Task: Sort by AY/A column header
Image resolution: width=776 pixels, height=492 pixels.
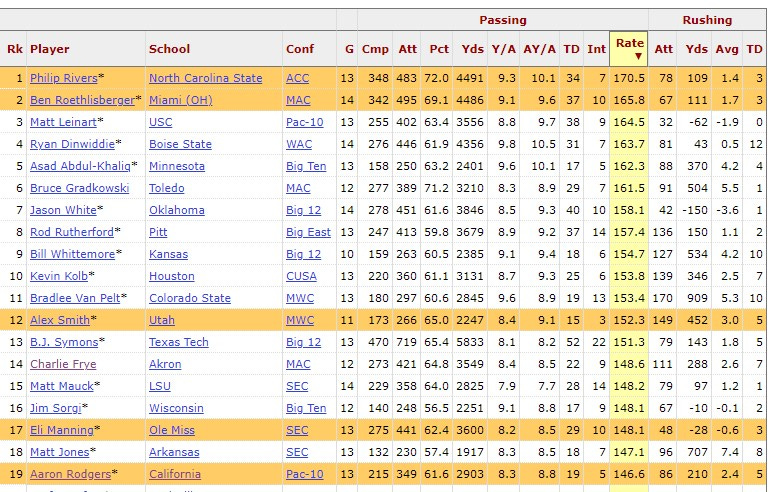Action: click(x=539, y=49)
